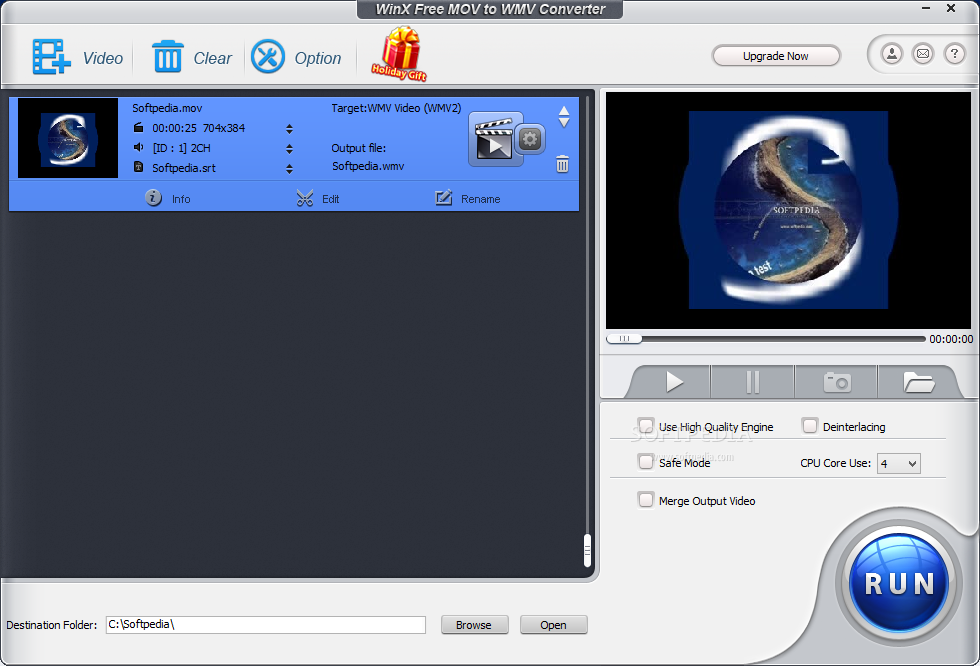The image size is (980, 666).
Task: Click the video preview seek slider
Action: coord(766,339)
